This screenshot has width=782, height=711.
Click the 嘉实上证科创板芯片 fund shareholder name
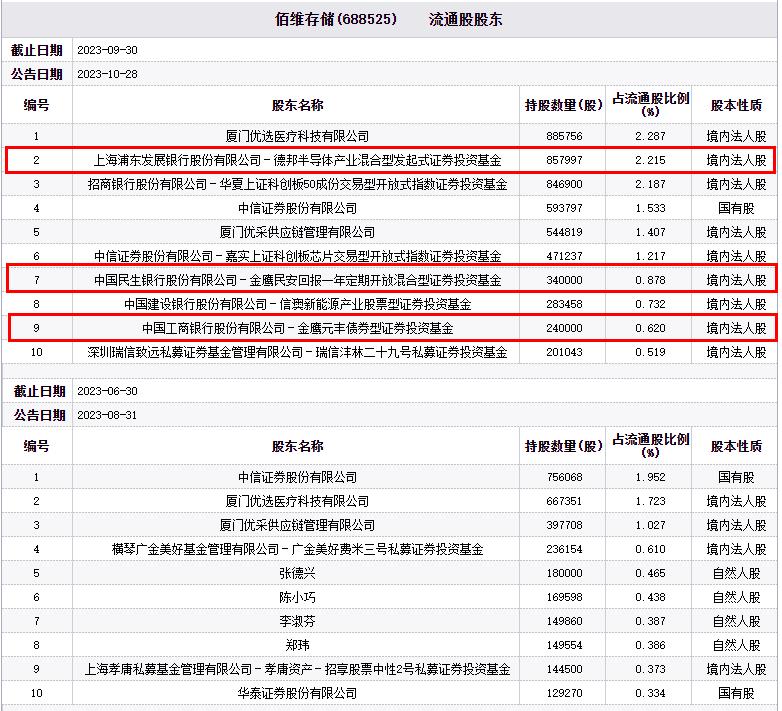click(x=297, y=256)
